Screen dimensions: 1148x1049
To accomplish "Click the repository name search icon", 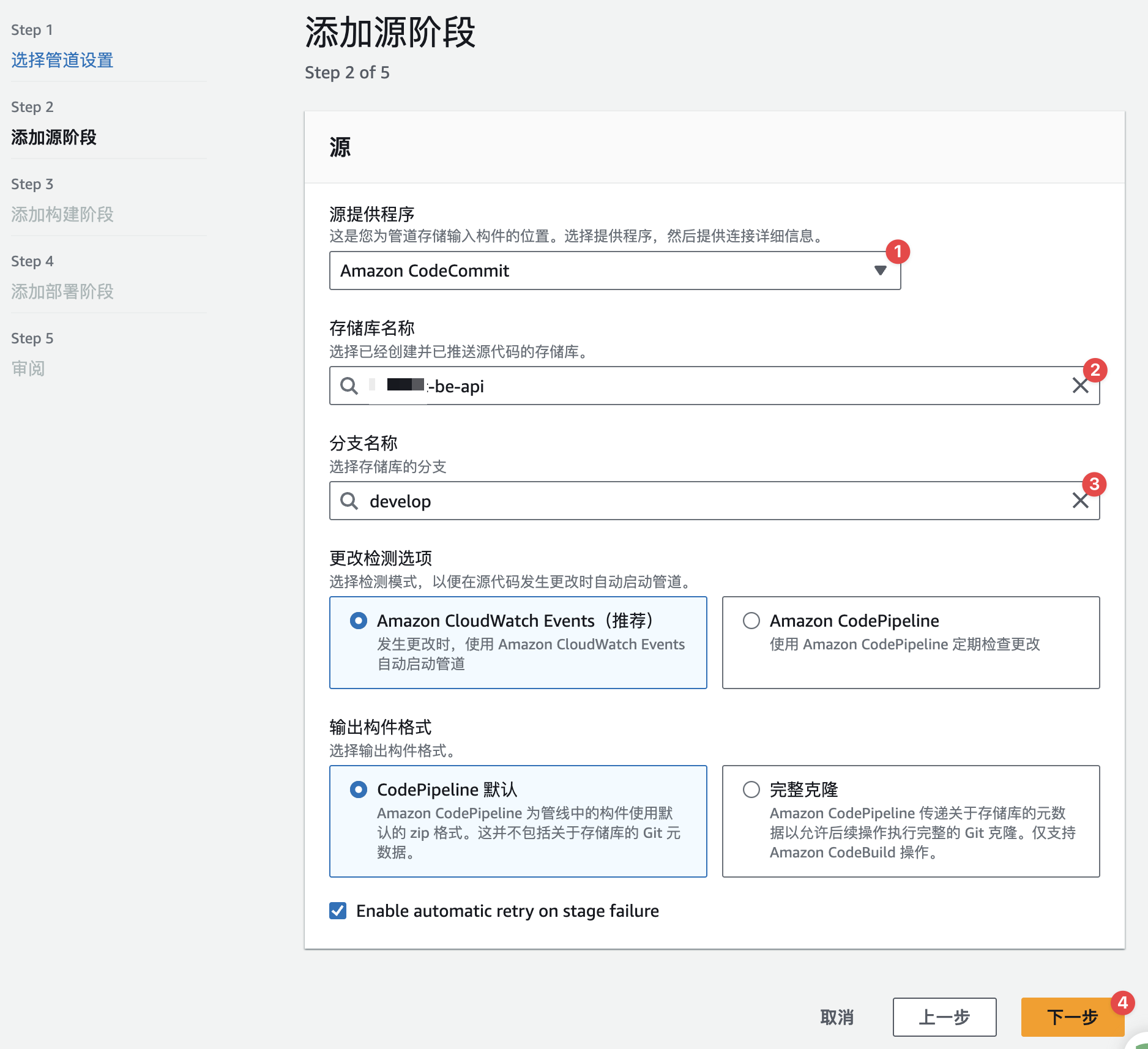I will (349, 386).
